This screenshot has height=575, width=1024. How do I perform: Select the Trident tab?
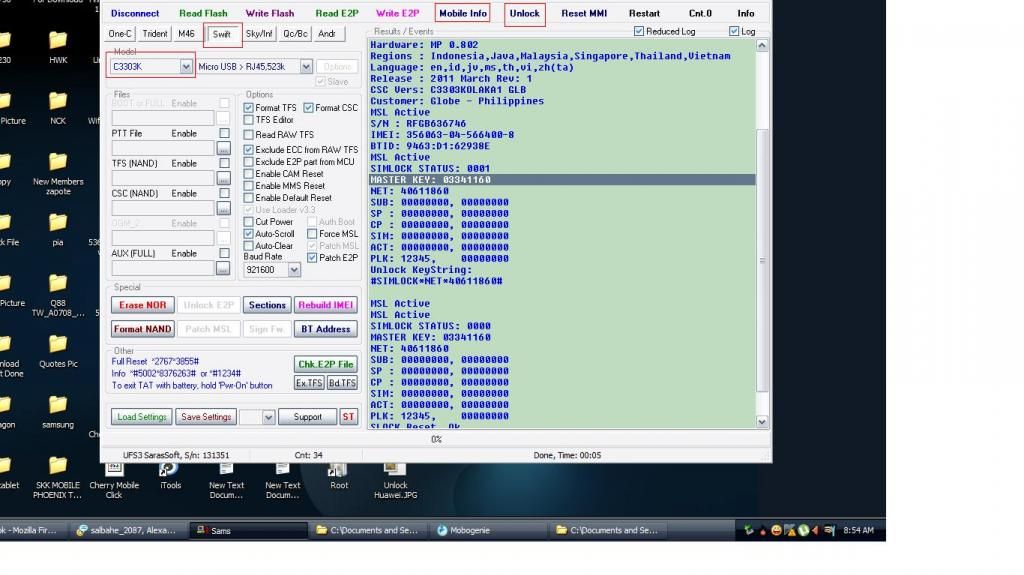pyautogui.click(x=155, y=34)
